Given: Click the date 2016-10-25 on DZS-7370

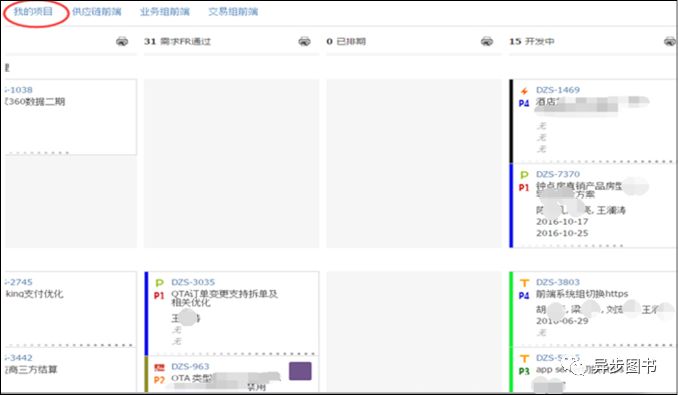Looking at the screenshot, I should pos(562,233).
